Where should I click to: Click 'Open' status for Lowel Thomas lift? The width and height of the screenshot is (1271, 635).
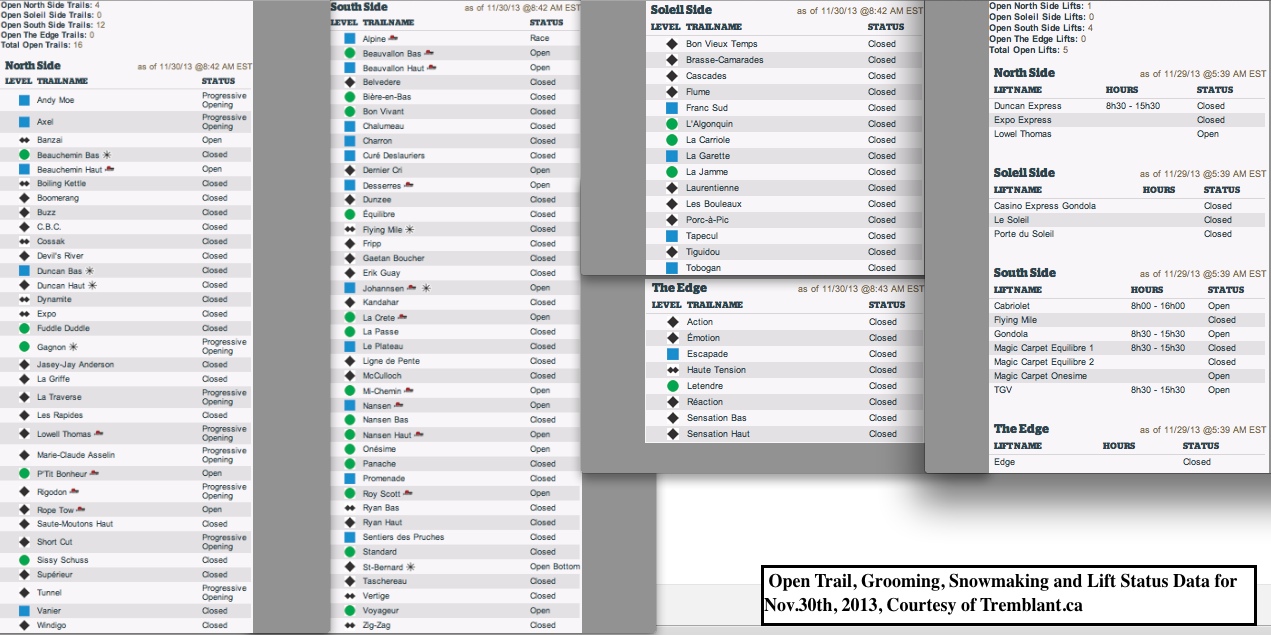[x=1208, y=134]
